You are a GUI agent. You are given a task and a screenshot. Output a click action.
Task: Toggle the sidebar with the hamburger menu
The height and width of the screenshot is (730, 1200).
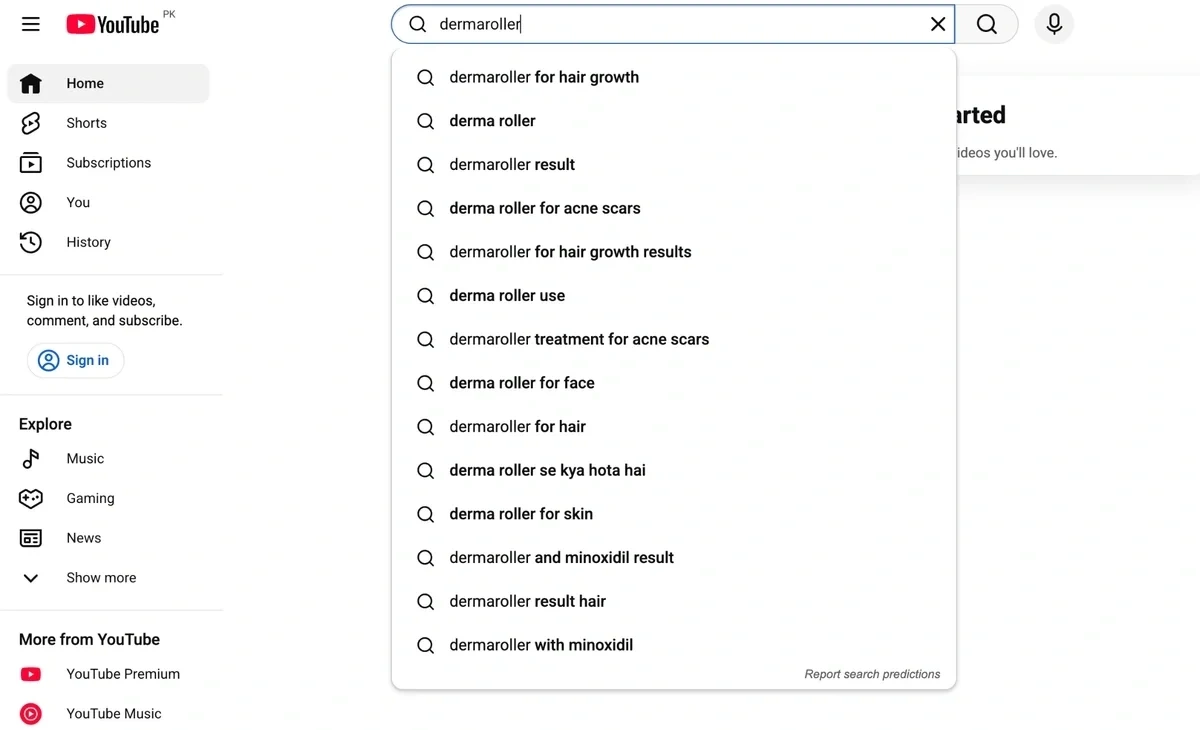click(x=30, y=23)
